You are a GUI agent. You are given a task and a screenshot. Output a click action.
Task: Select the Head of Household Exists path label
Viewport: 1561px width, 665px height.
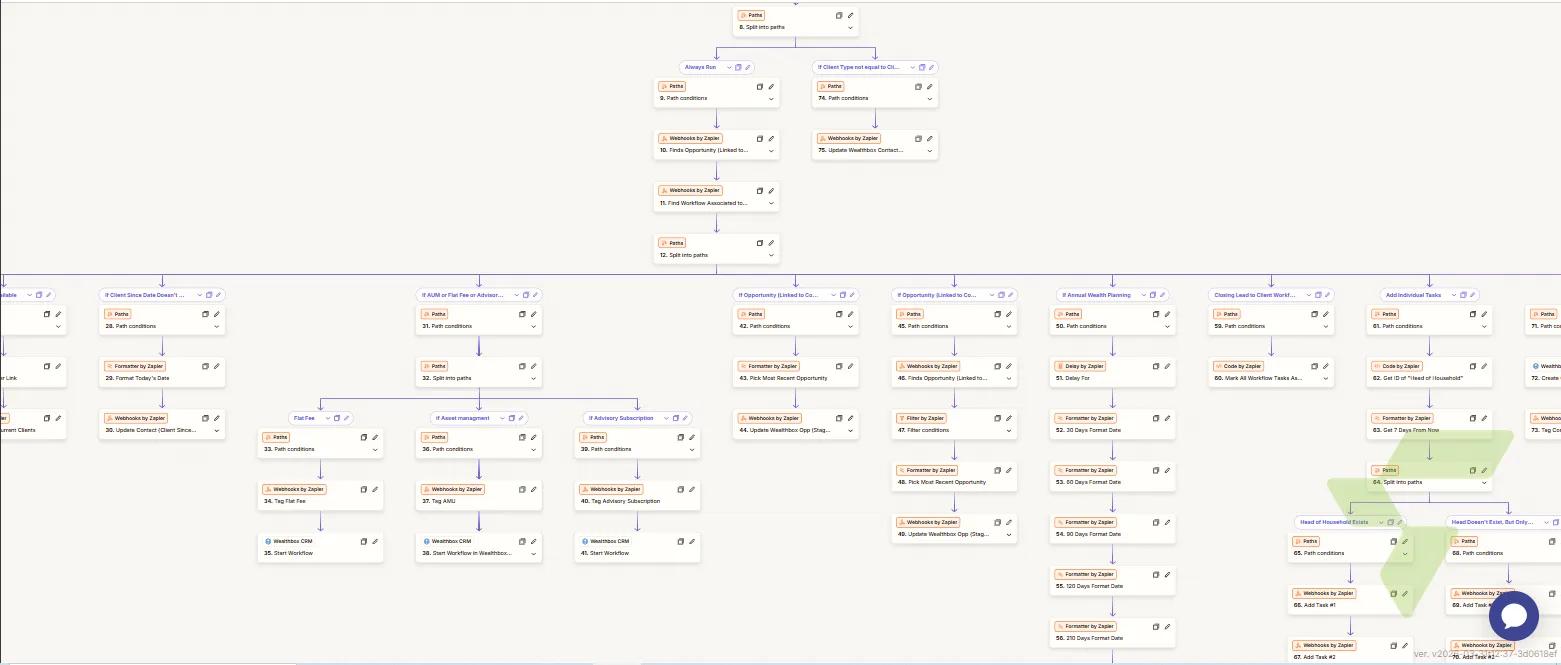pyautogui.click(x=1333, y=522)
